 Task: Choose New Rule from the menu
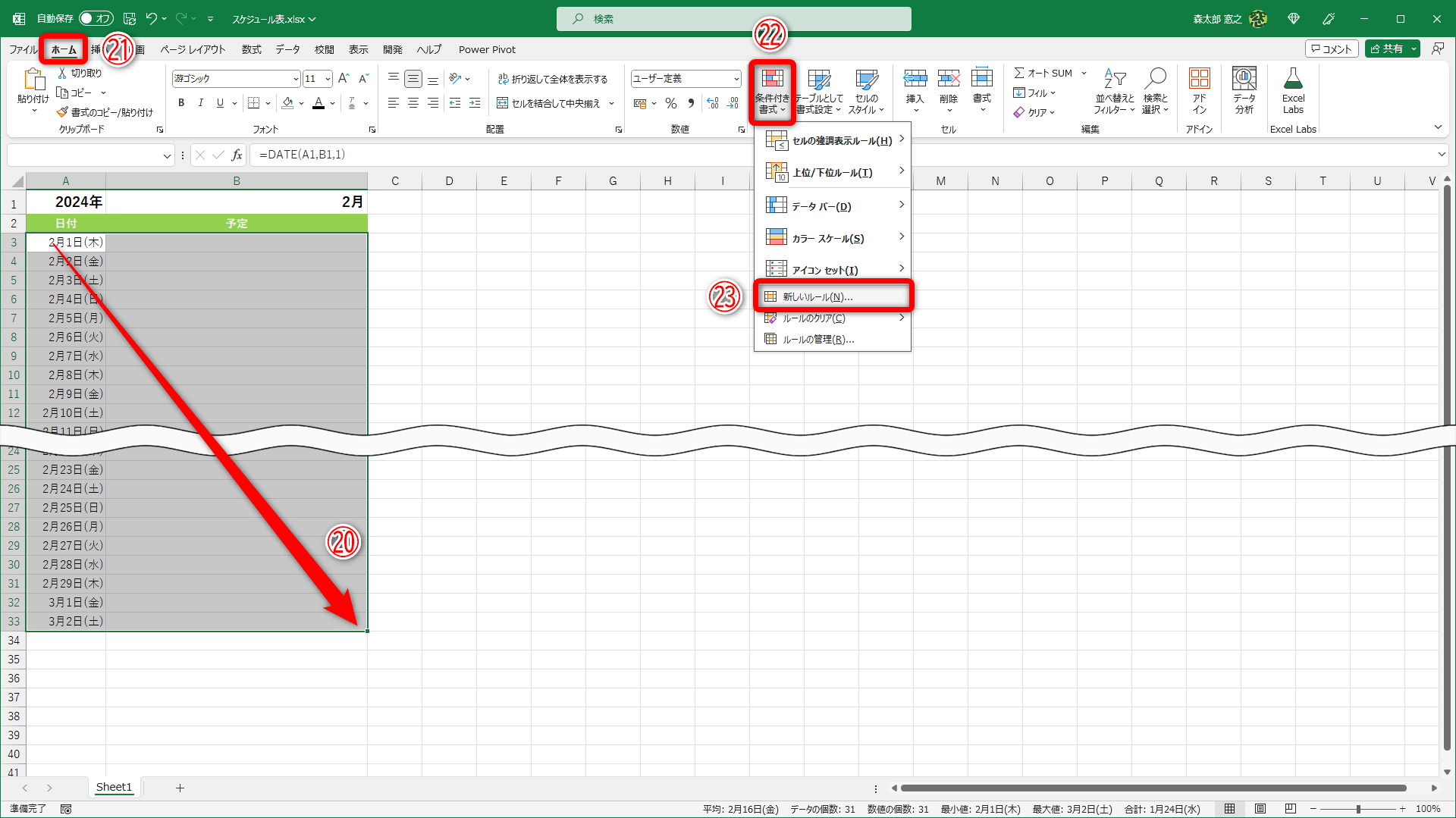click(x=833, y=297)
